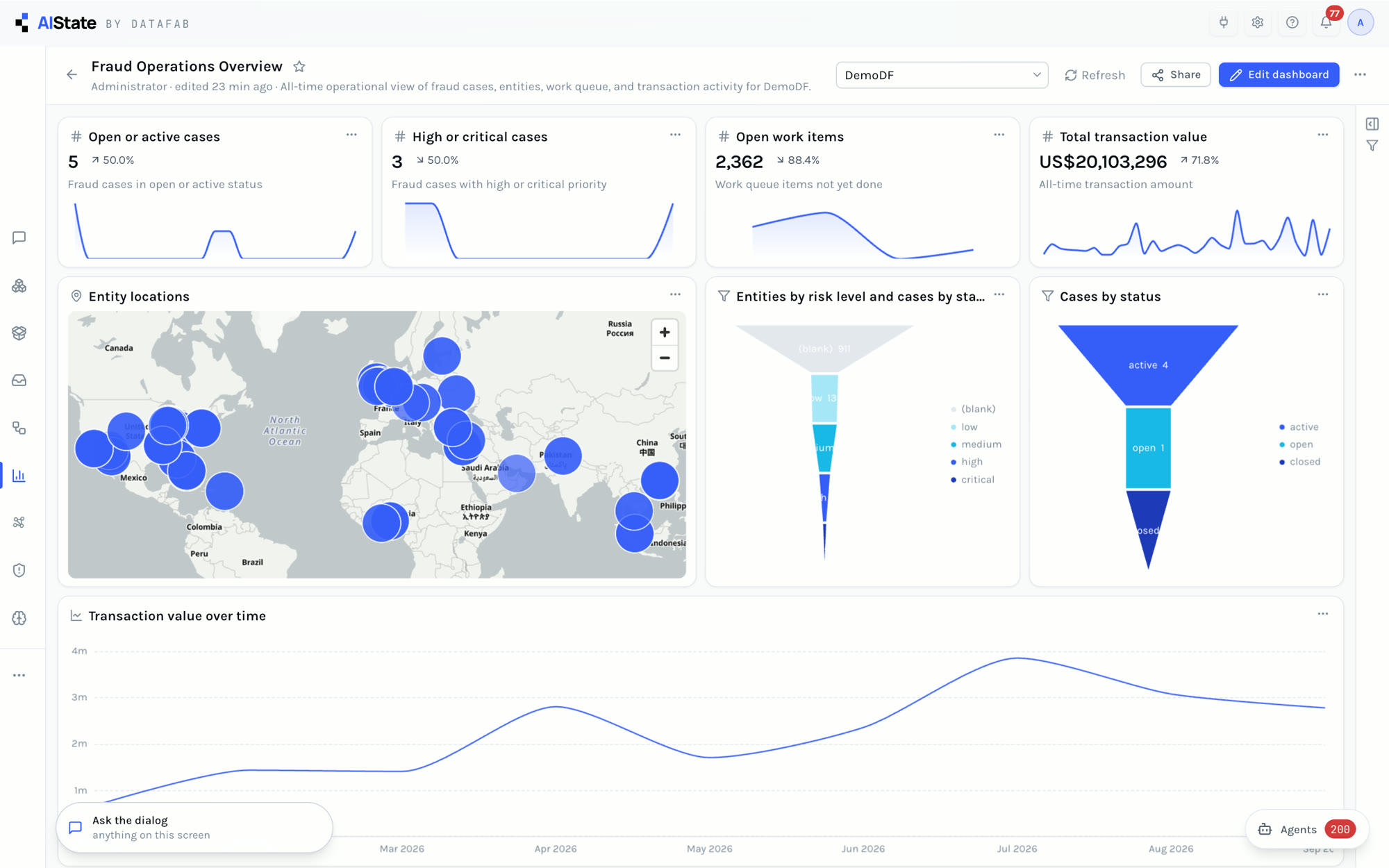Open the Agents panel with 200 badge
This screenshot has width=1389, height=868.
pyautogui.click(x=1306, y=829)
